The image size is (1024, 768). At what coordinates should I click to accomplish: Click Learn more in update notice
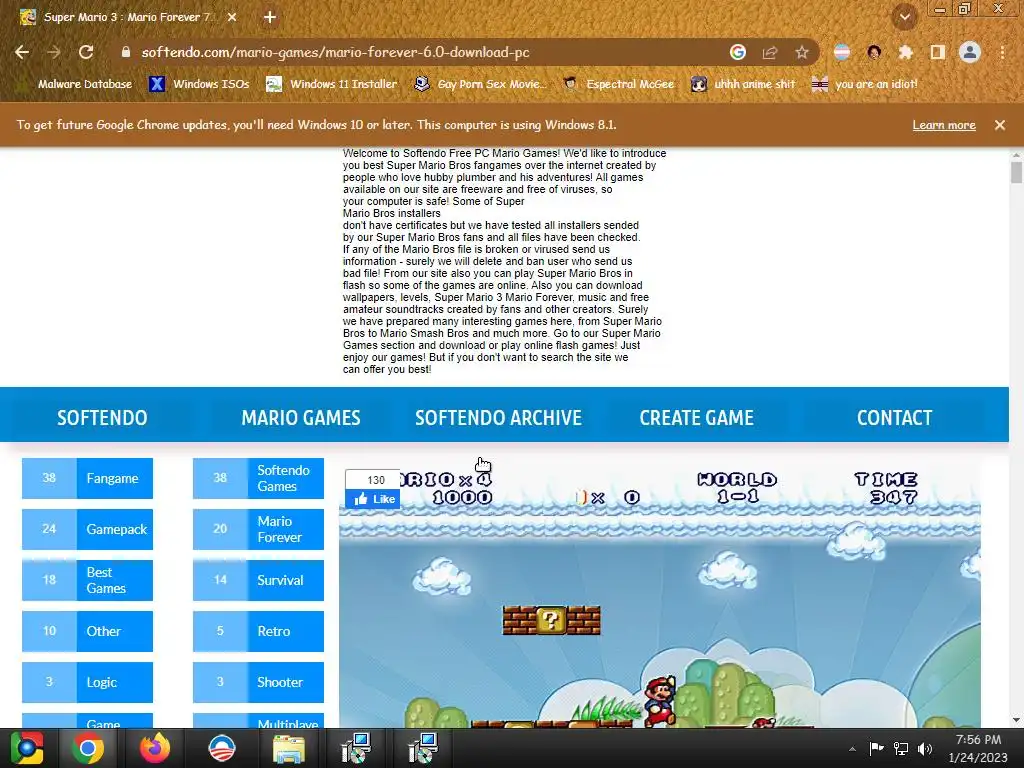[x=944, y=125]
